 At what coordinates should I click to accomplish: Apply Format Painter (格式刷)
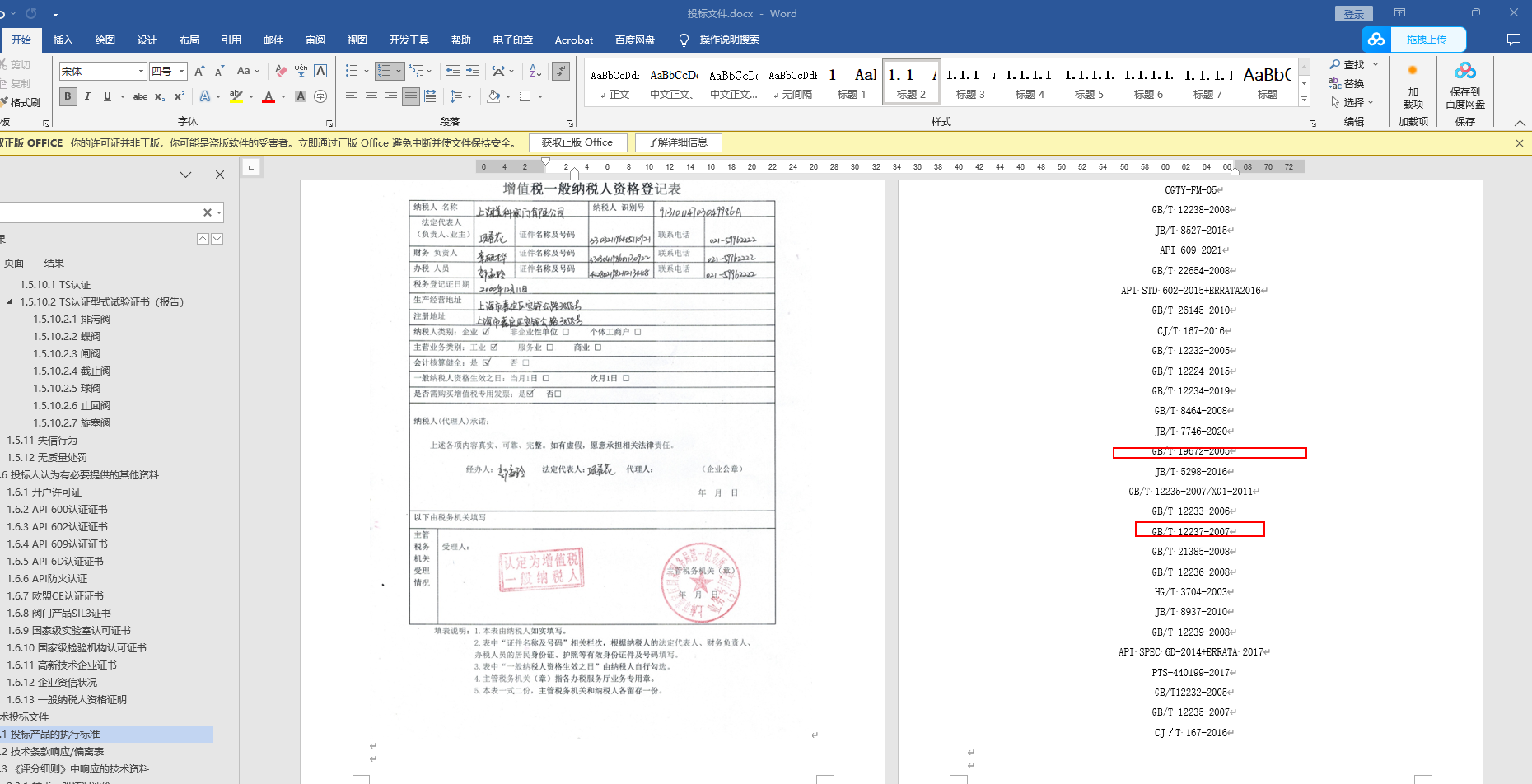pyautogui.click(x=21, y=102)
